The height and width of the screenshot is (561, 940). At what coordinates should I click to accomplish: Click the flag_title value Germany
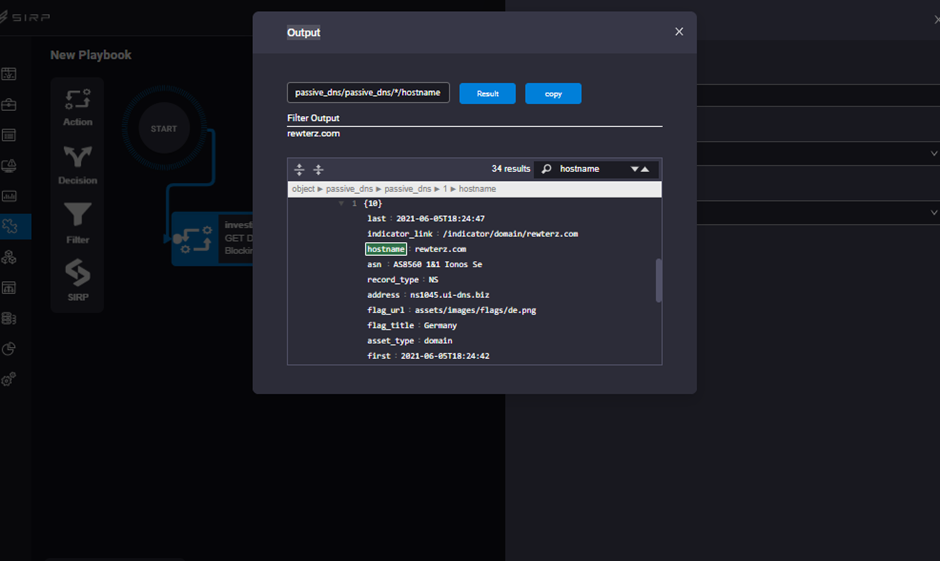pos(440,325)
